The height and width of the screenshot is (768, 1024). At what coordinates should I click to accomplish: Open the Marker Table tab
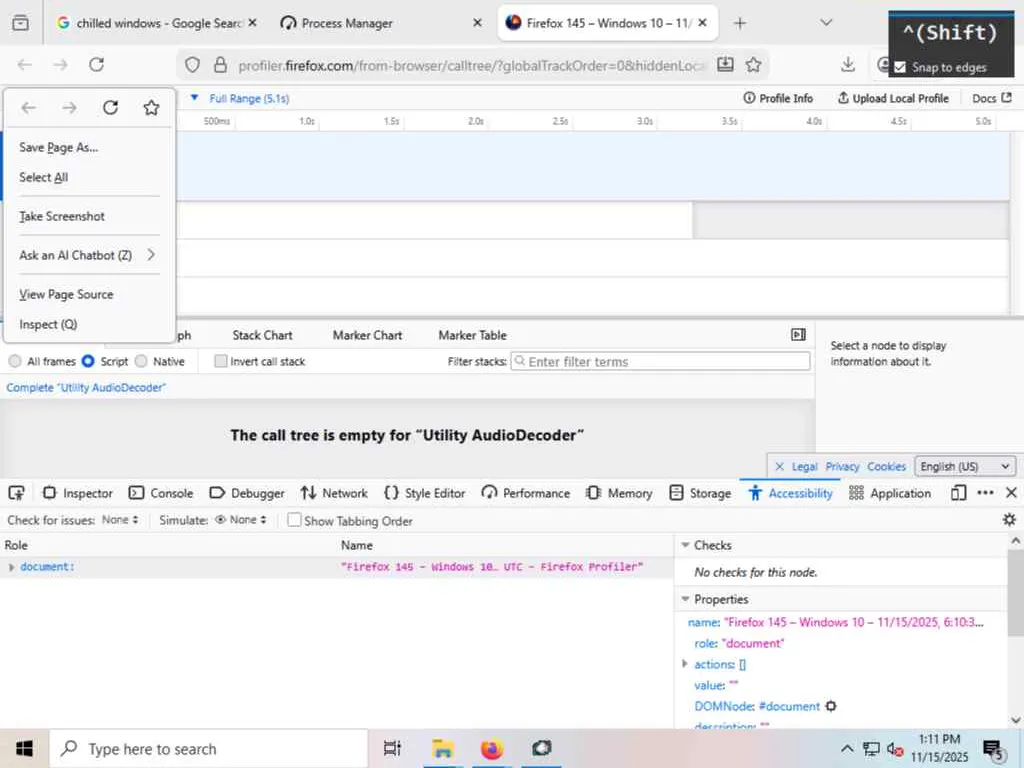click(x=473, y=335)
